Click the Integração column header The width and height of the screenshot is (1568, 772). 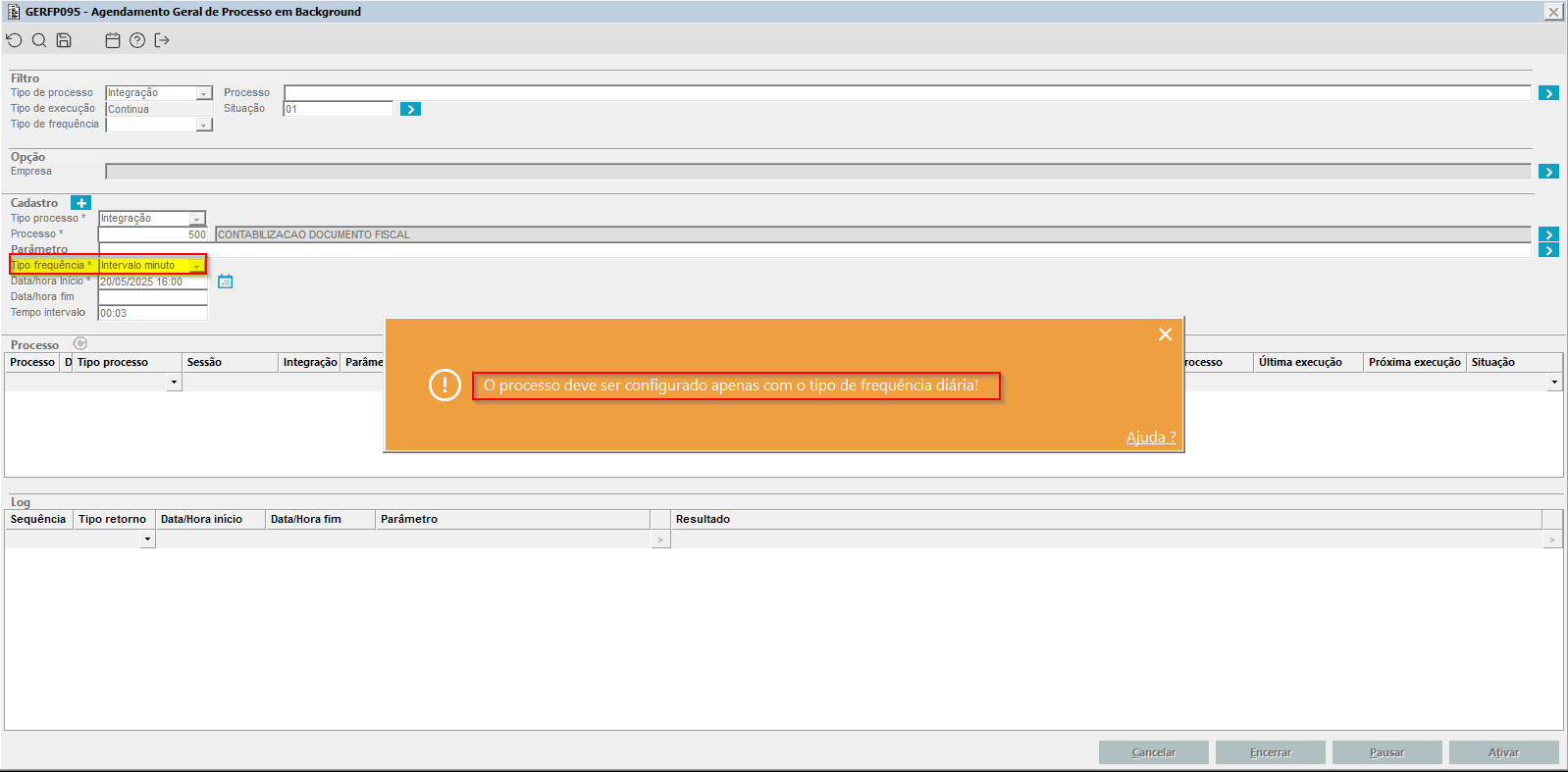(x=310, y=363)
